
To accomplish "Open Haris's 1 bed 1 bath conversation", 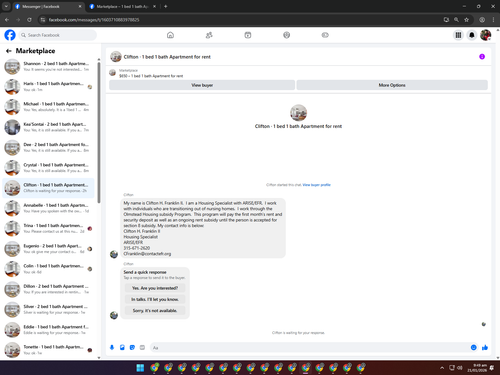I will [48, 87].
